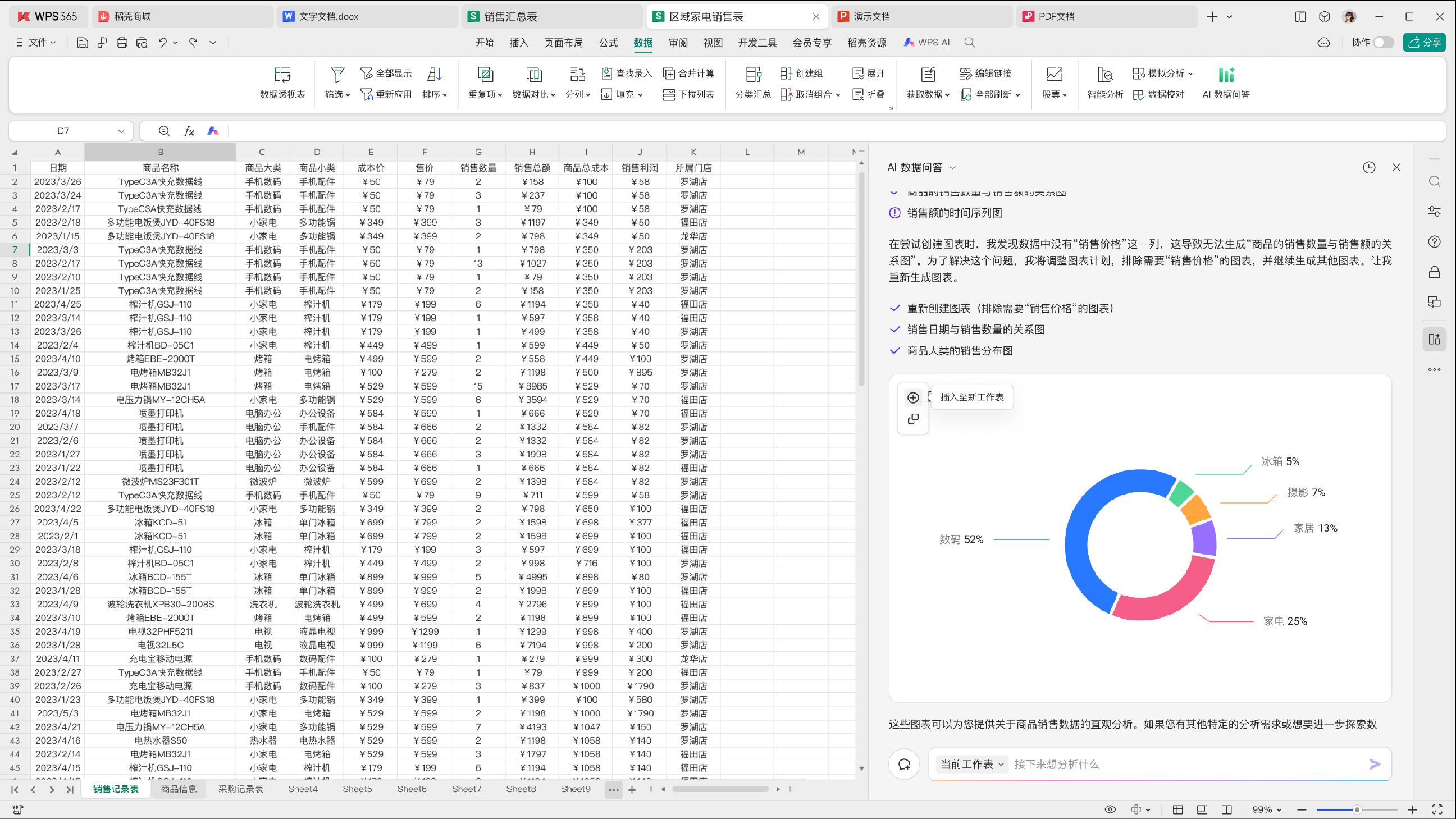Click the Dropdown List (下拉列表) button
Screen dimensions: 1456x819
click(688, 94)
